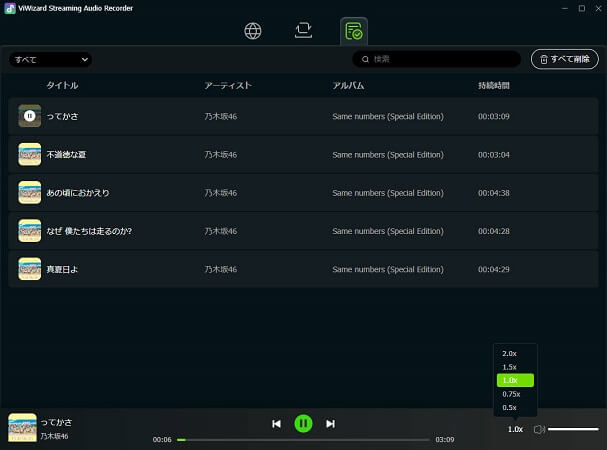The width and height of the screenshot is (607, 450).
Task: Mute audio with the speaker icon
Action: [x=539, y=429]
